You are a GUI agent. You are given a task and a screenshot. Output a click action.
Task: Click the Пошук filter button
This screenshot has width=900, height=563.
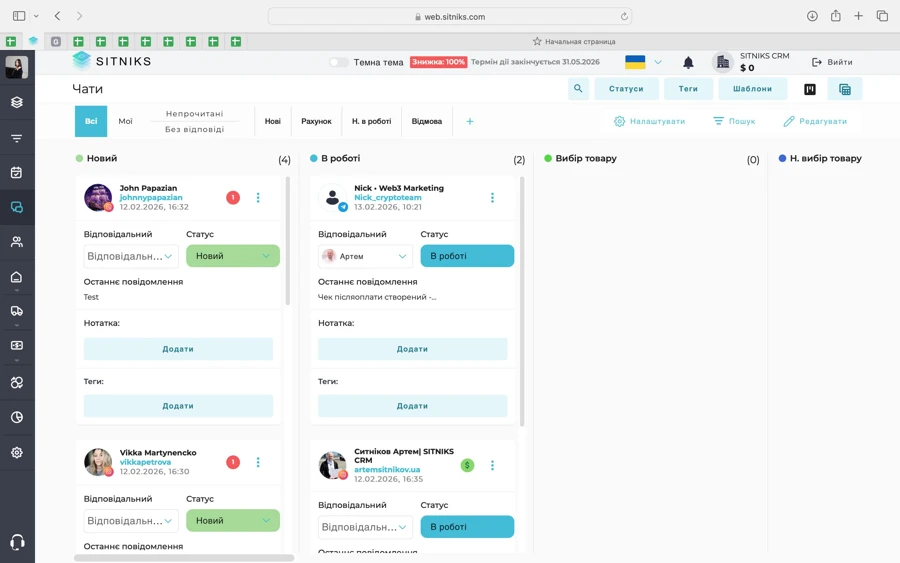[734, 121]
